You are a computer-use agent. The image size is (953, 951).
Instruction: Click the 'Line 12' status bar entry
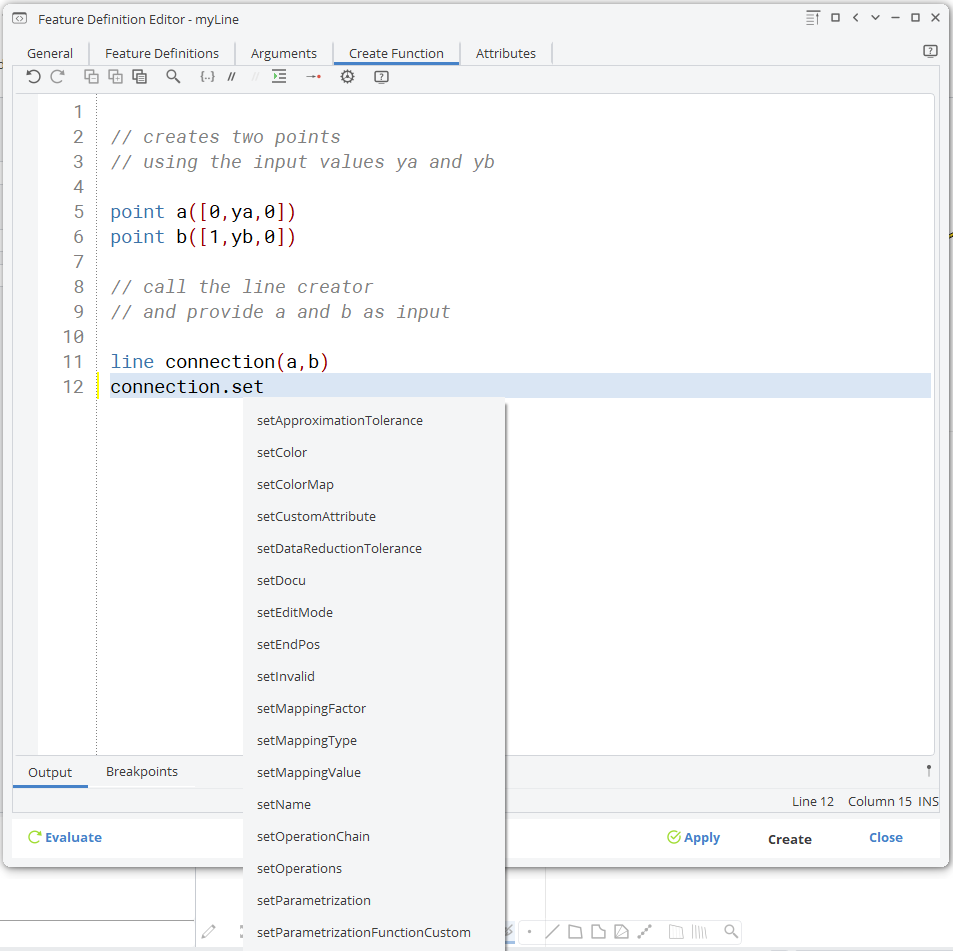(x=813, y=802)
